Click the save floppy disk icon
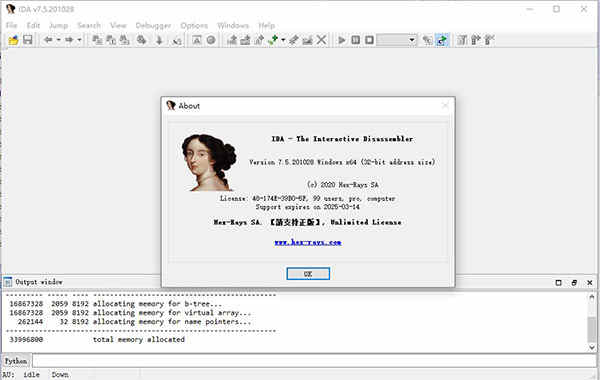Screen dimensions: 600x380 coord(28,40)
